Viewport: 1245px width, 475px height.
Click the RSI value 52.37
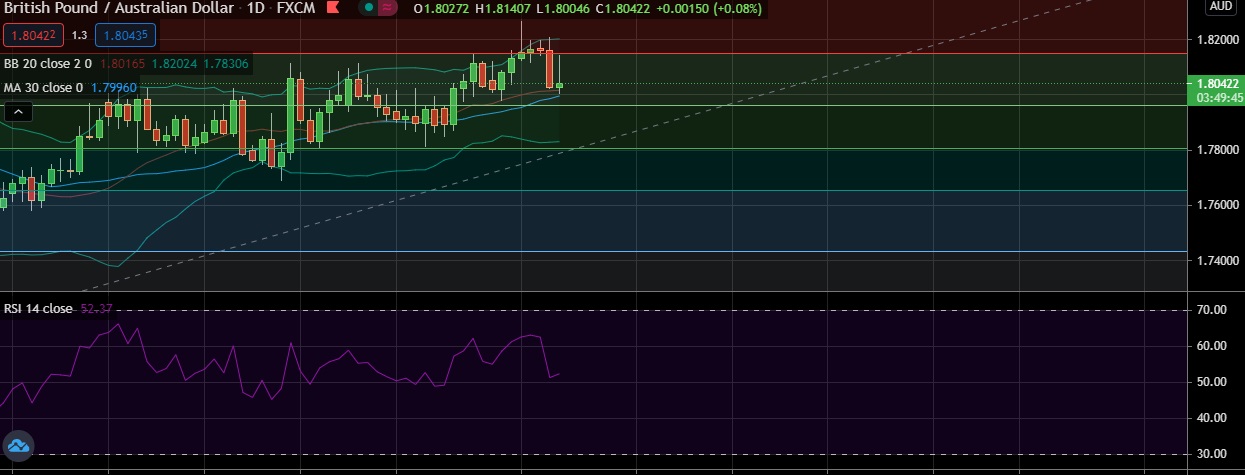tap(96, 309)
